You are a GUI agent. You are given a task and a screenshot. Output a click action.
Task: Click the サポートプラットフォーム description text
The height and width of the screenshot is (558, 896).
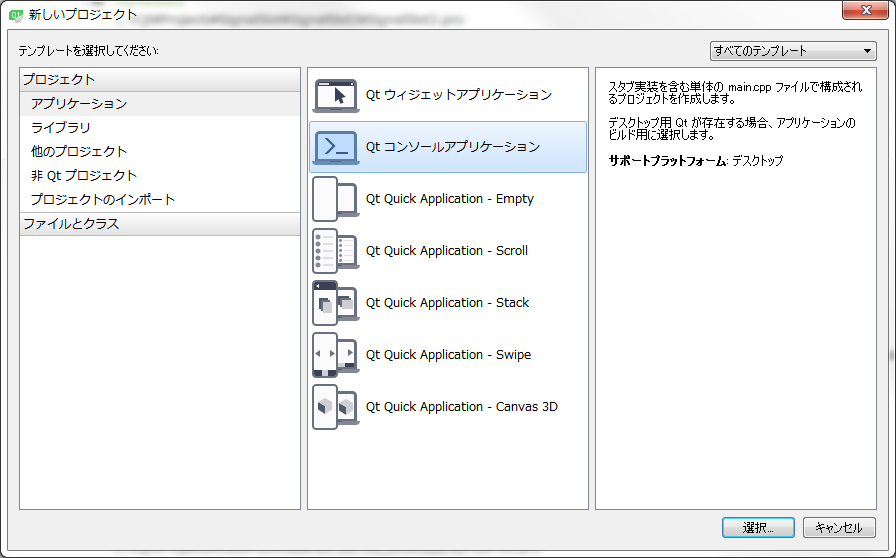(x=695, y=161)
